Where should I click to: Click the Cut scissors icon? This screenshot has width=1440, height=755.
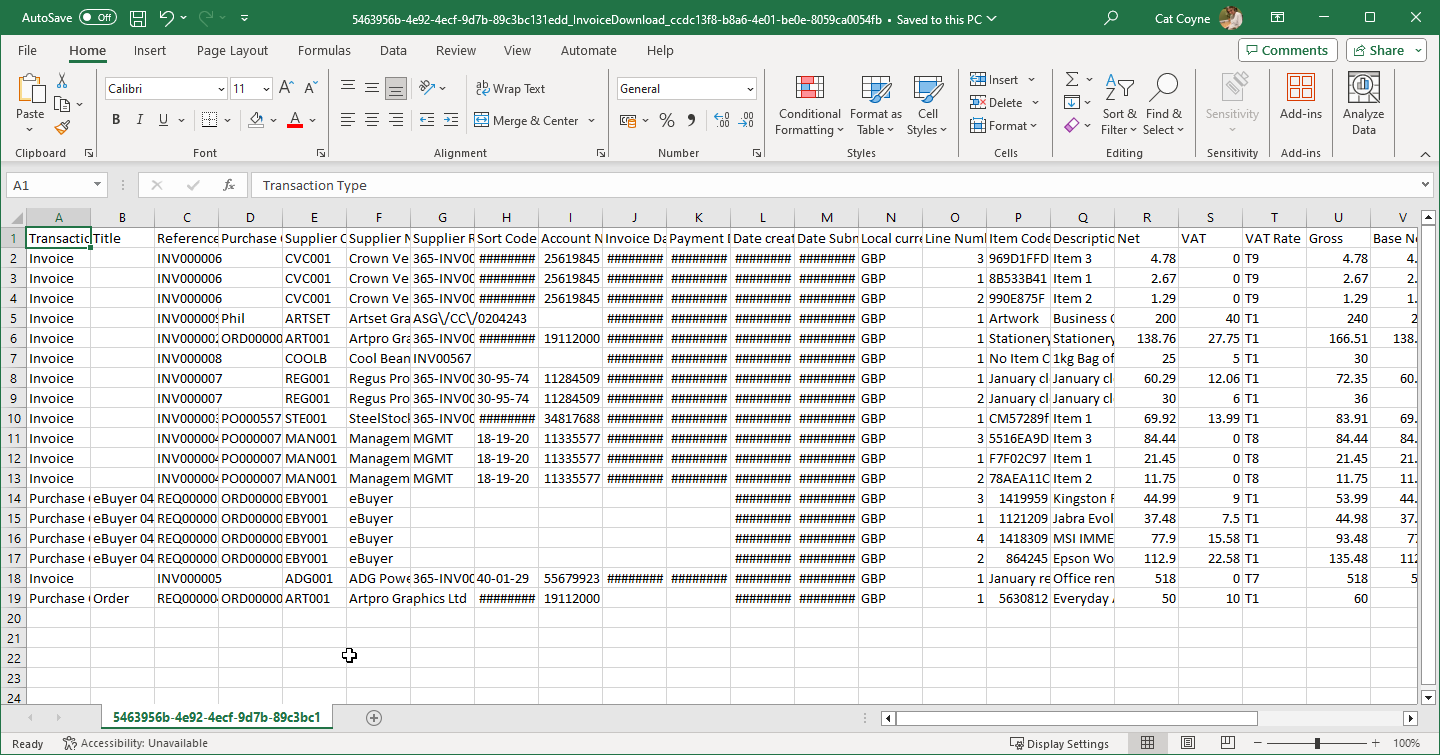point(62,81)
